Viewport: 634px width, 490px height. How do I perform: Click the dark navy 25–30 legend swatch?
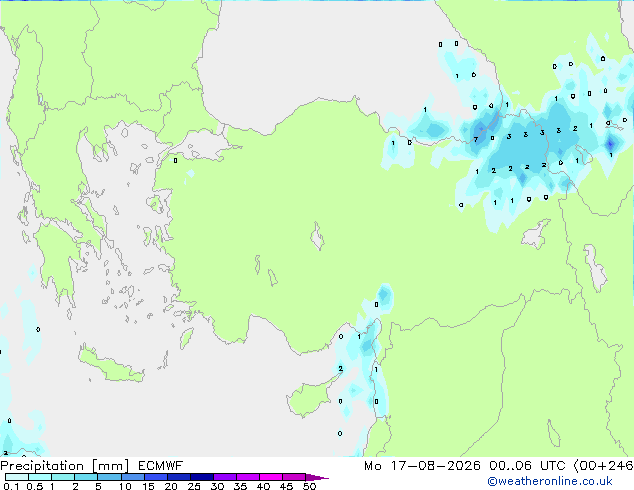click(x=202, y=477)
